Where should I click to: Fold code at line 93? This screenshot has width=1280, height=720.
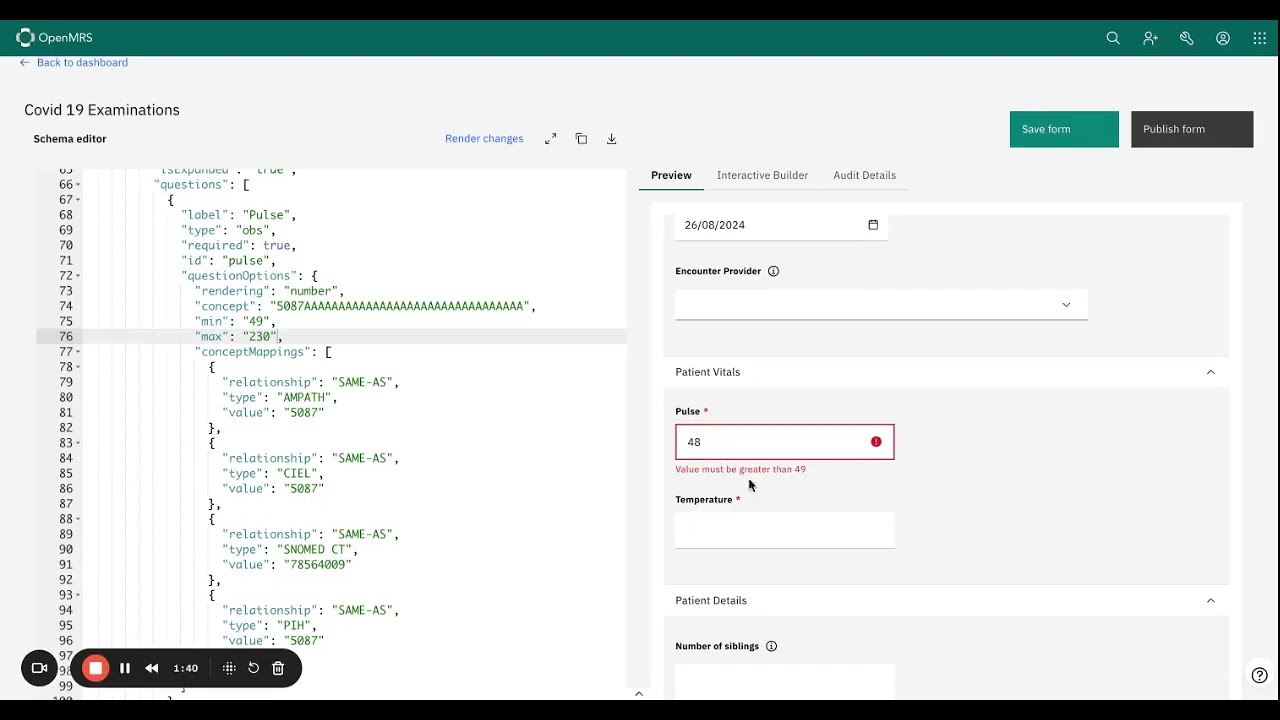78,595
